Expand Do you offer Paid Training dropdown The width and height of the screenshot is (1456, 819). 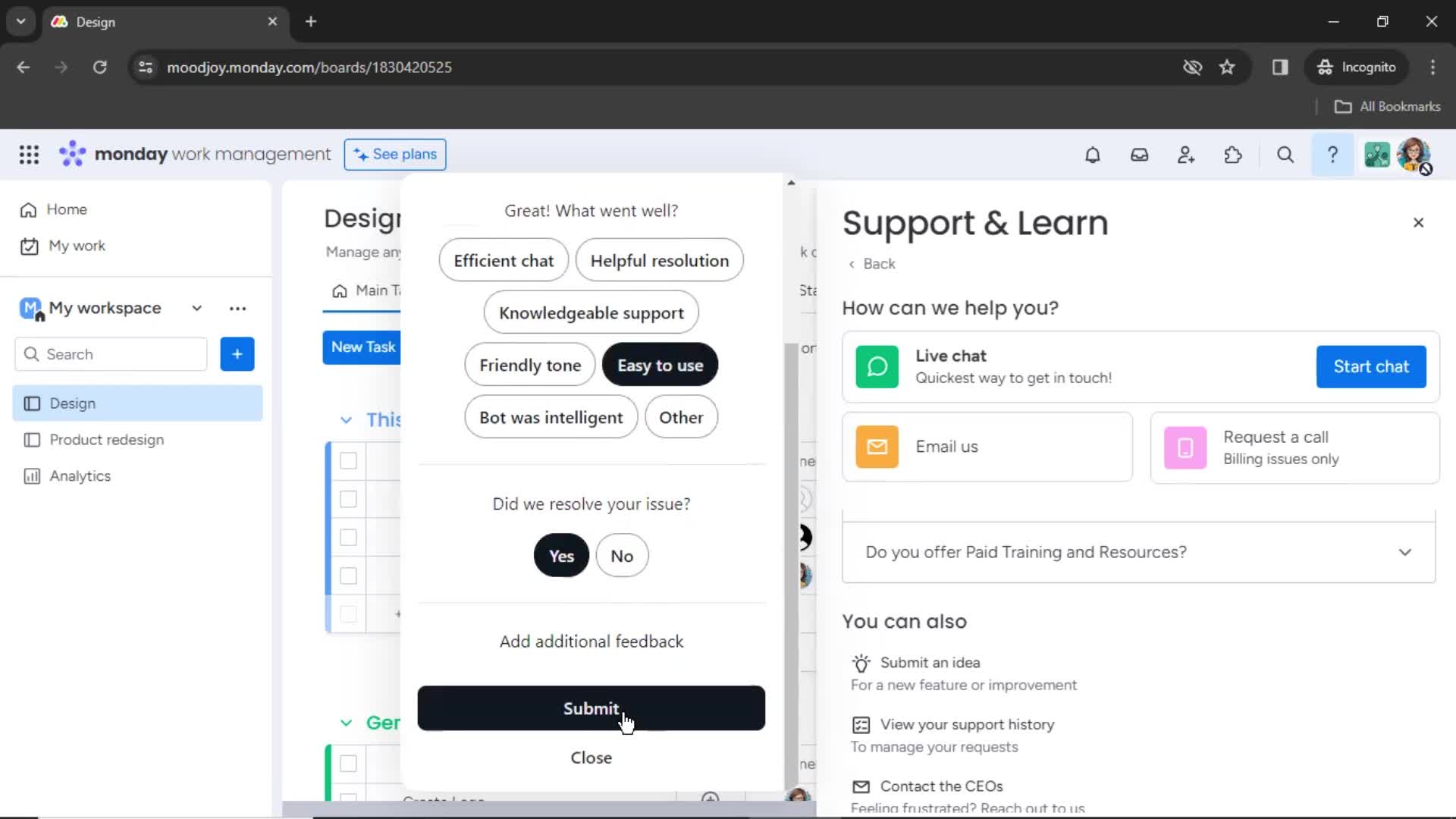click(1405, 552)
